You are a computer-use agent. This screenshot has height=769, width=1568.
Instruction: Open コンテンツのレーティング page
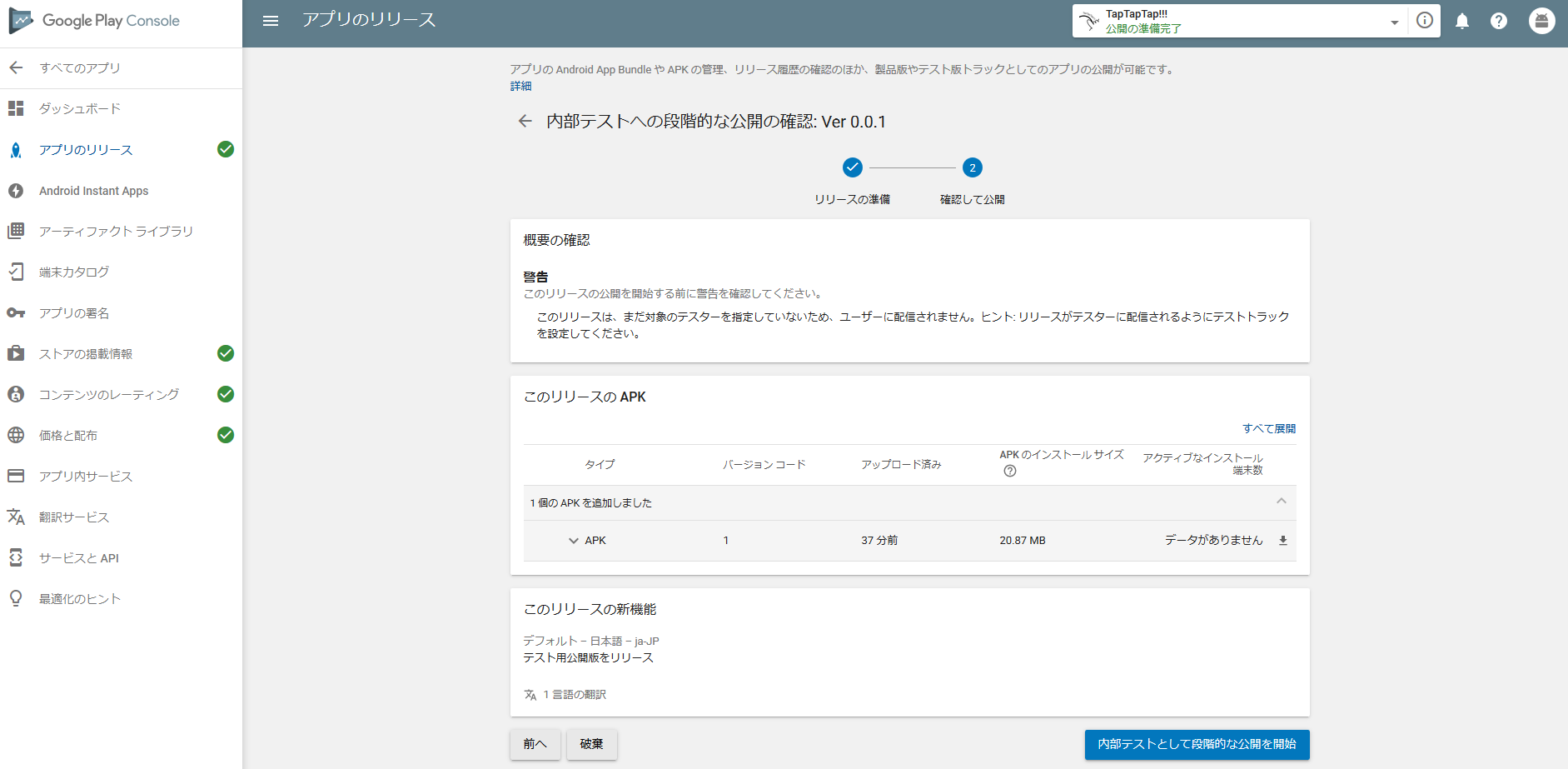tap(109, 395)
